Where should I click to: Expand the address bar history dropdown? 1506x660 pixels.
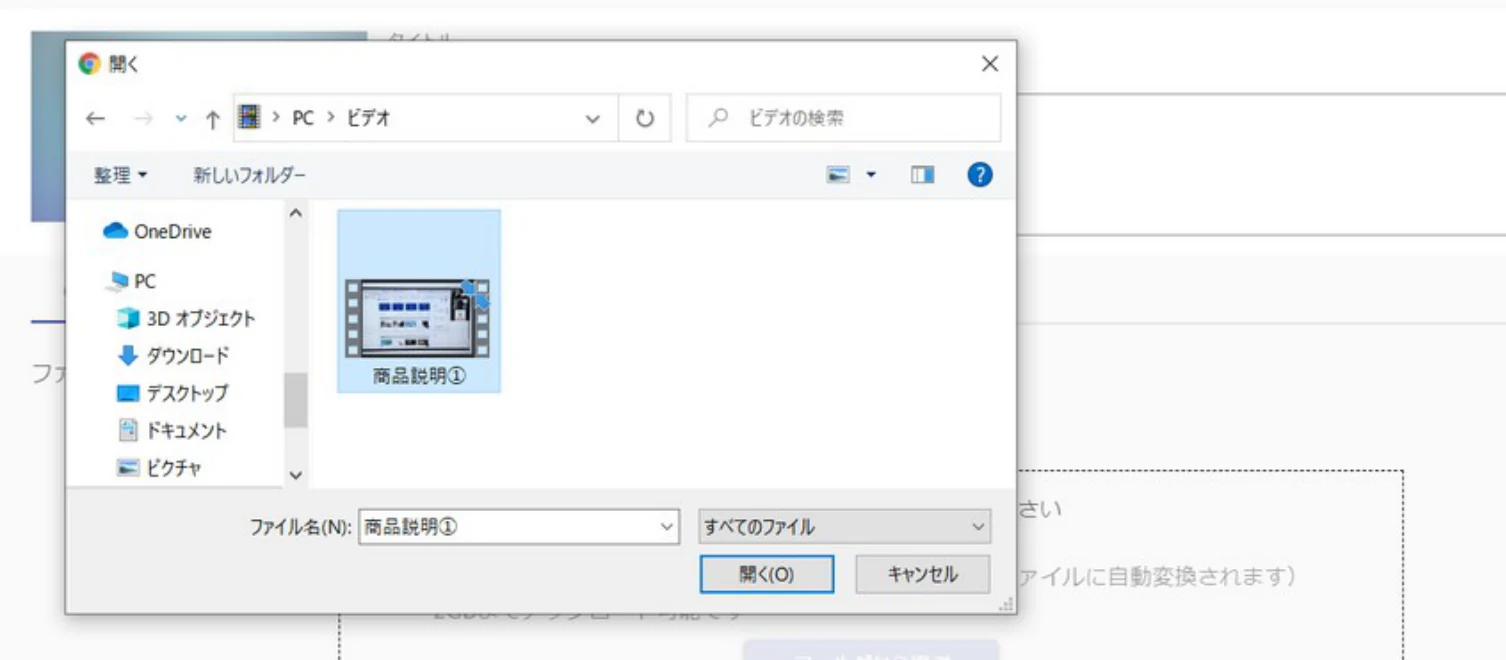[x=593, y=119]
